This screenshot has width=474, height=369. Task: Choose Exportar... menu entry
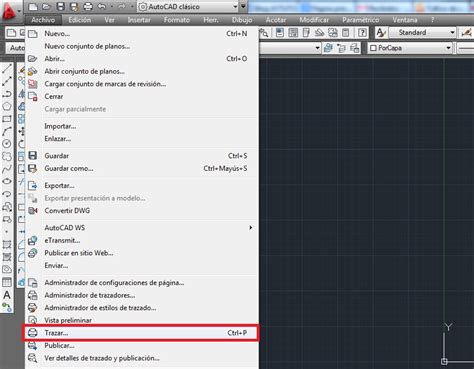pos(142,186)
